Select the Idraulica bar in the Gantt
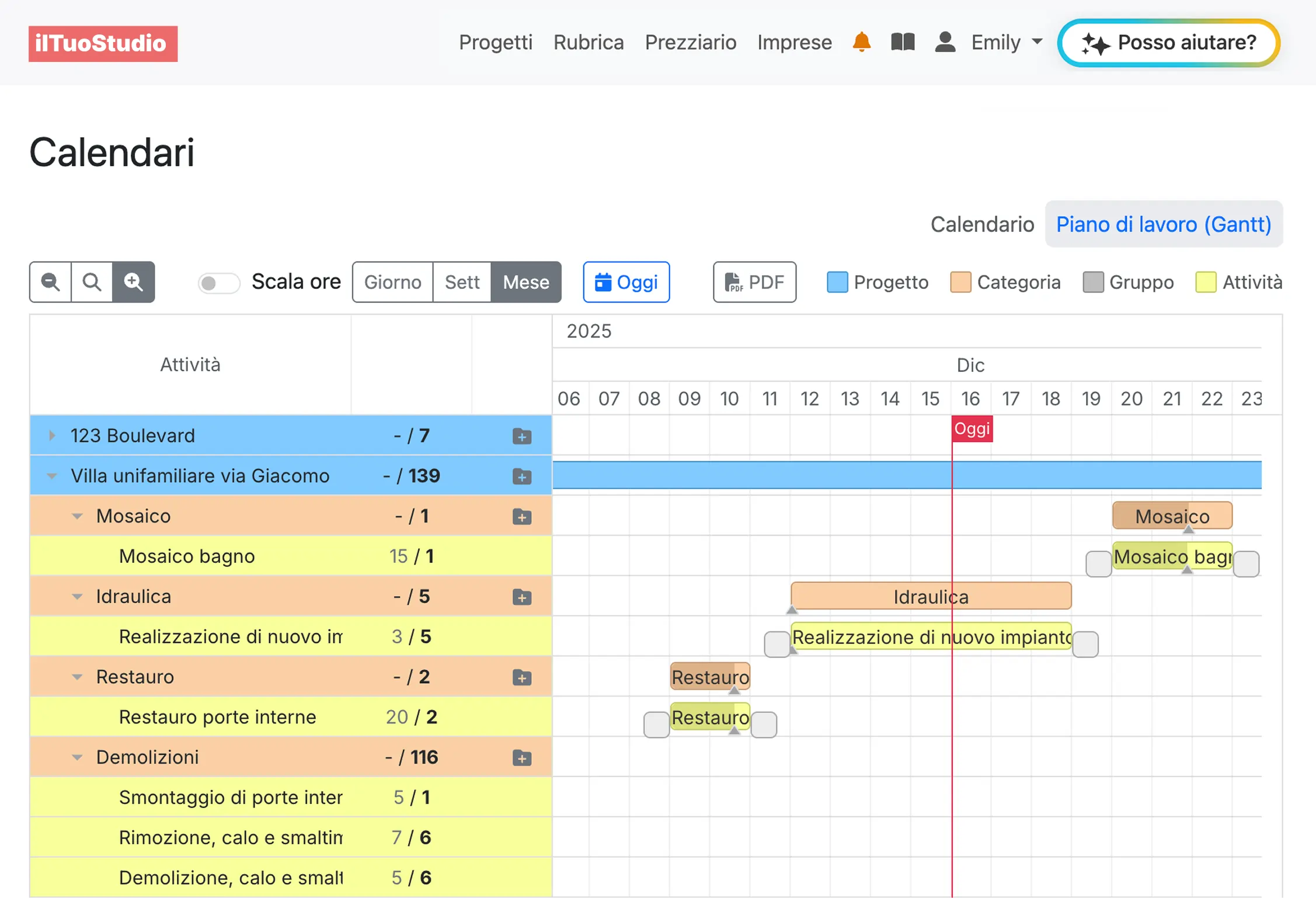This screenshot has width=1316, height=898. pos(931,596)
